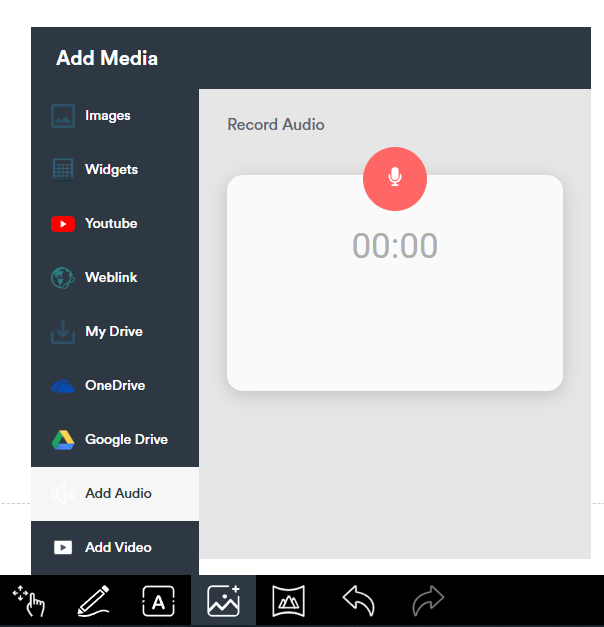Click the Record Audio heading
Image resolution: width=604 pixels, height=627 pixels.
click(276, 124)
